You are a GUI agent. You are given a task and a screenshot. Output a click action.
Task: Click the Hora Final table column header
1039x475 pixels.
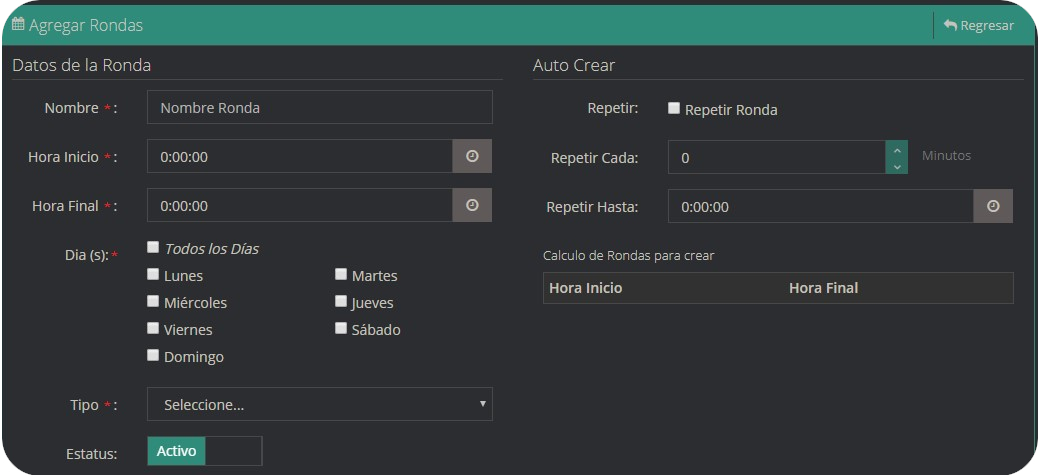823,288
